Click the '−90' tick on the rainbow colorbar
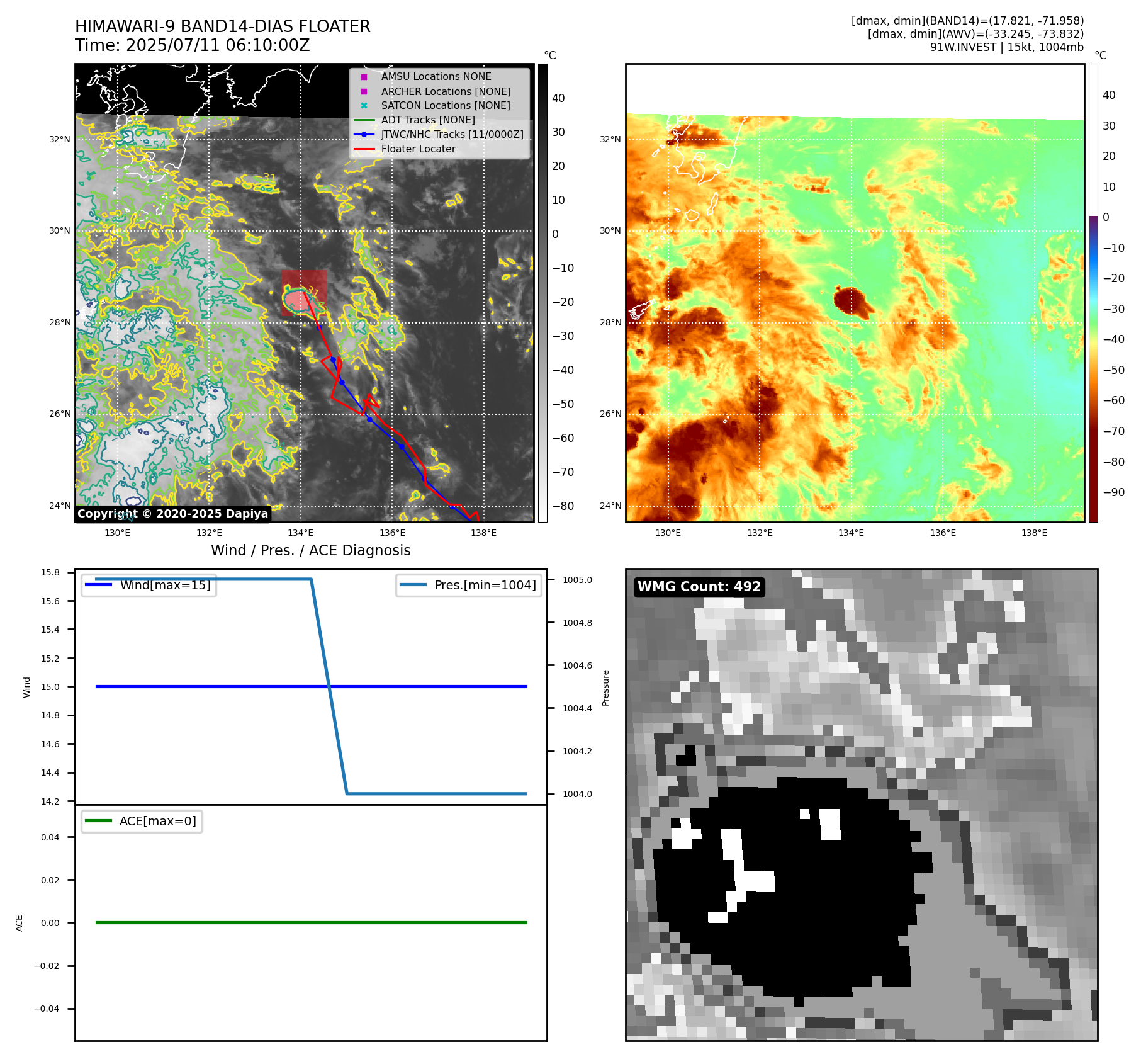 pos(1114,492)
